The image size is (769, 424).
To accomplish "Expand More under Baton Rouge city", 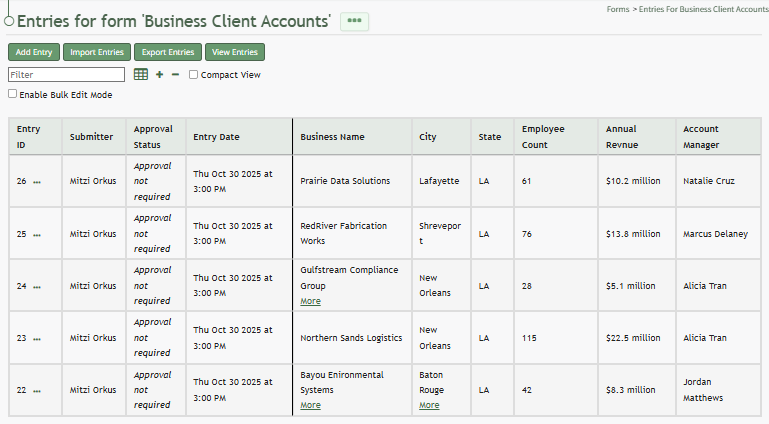I will pos(429,405).
